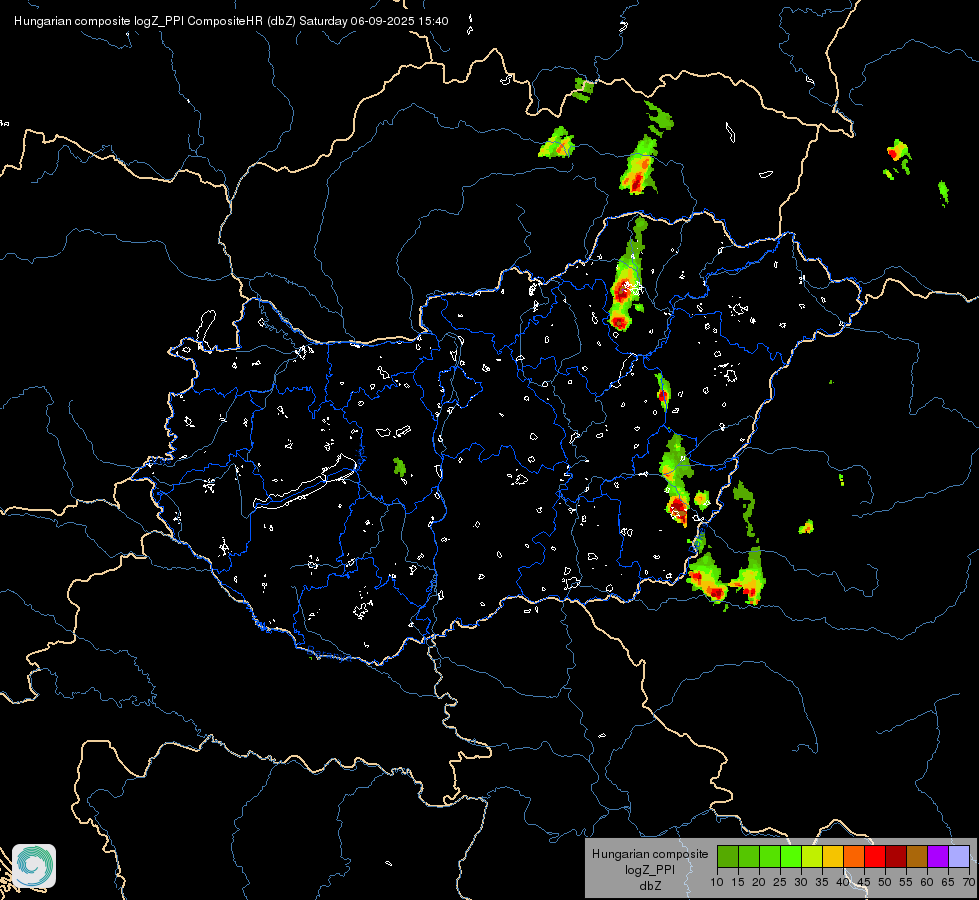Click the 'dbZ' unit label in legend
This screenshot has height=900, width=979.
click(x=650, y=886)
